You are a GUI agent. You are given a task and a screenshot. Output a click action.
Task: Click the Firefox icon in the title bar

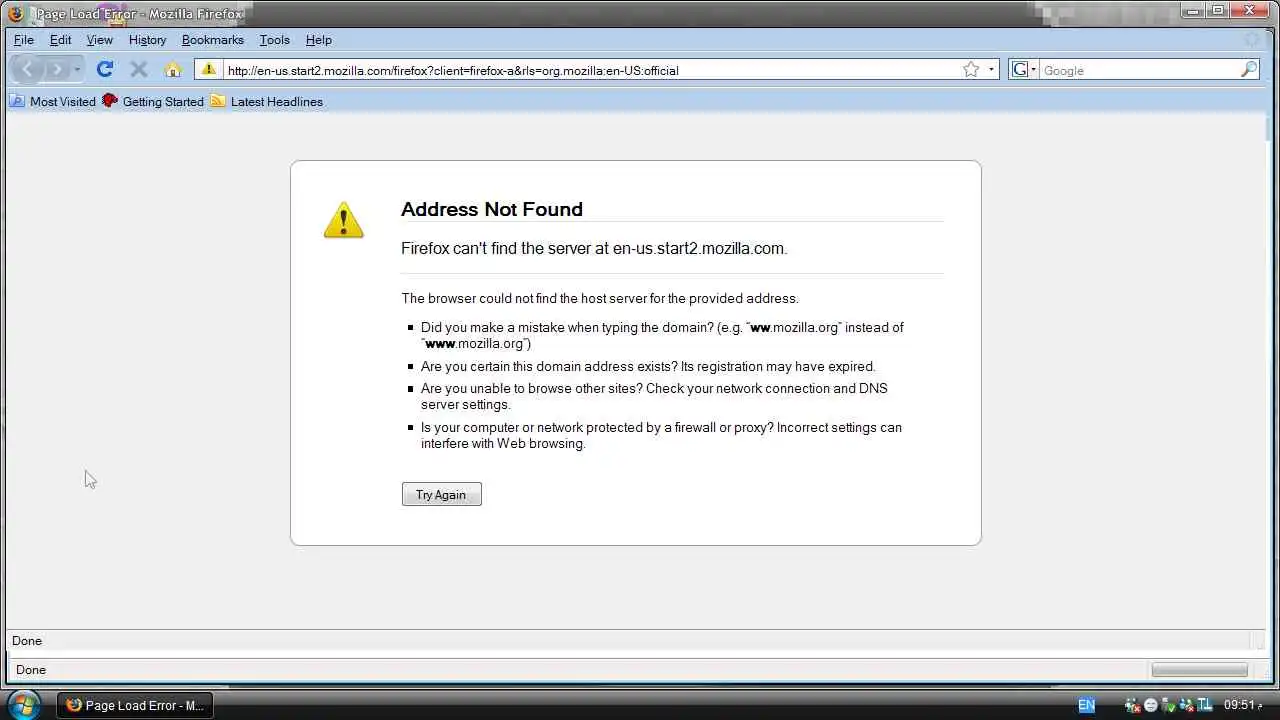[15, 13]
